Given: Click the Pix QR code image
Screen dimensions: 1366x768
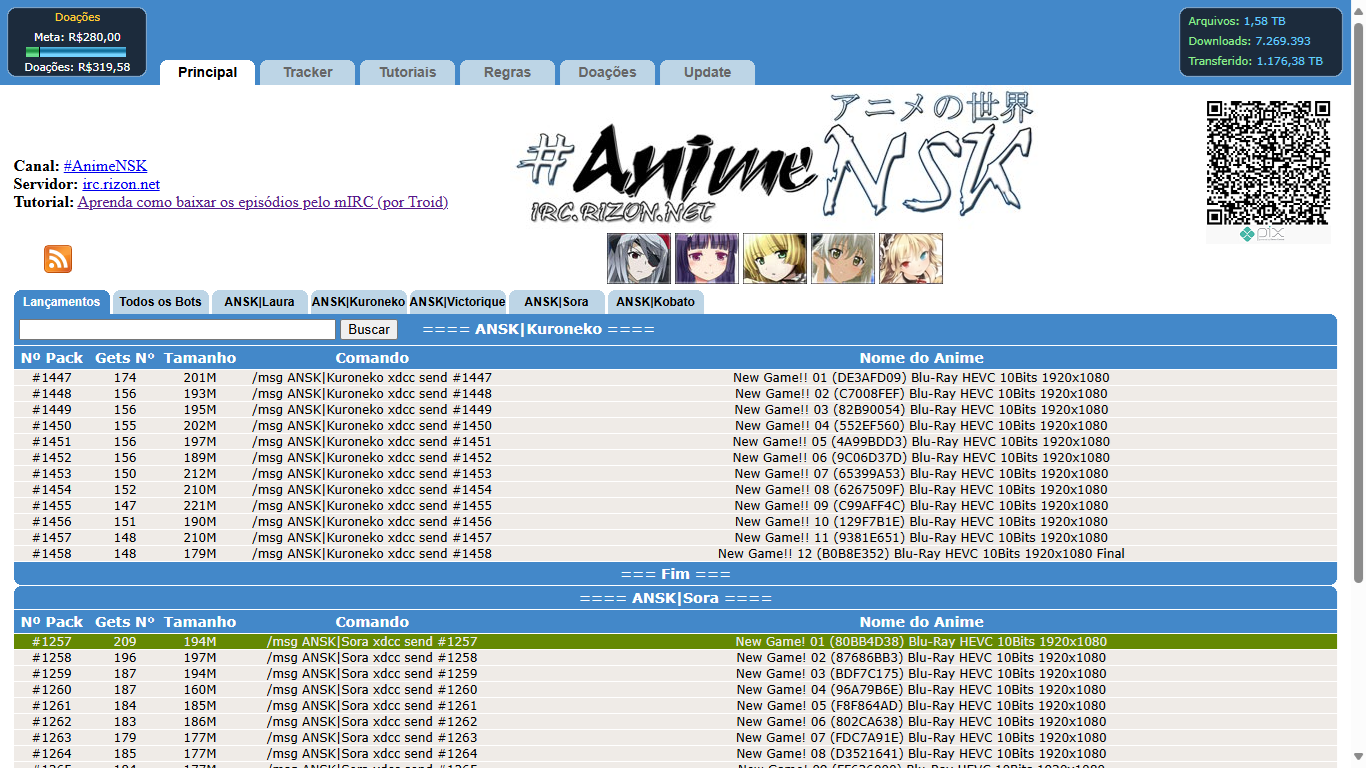Looking at the screenshot, I should click(x=1268, y=163).
